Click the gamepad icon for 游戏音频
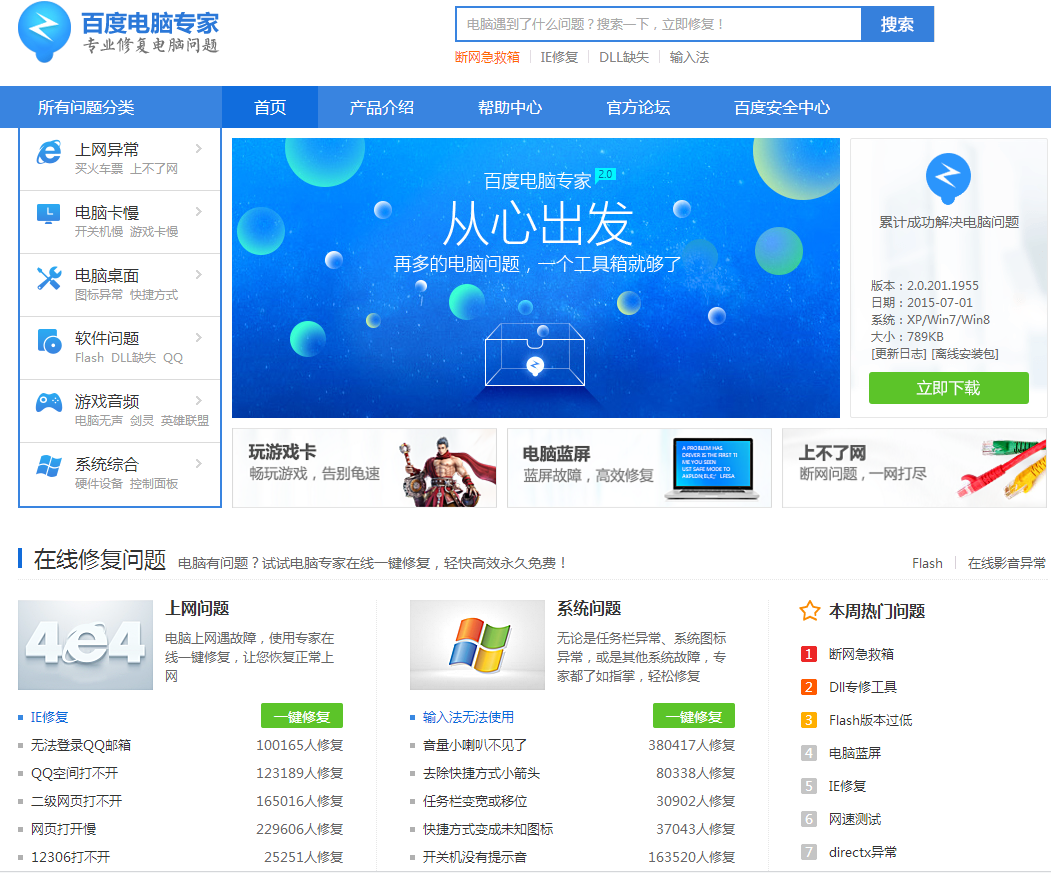The image size is (1051, 873). [49, 402]
